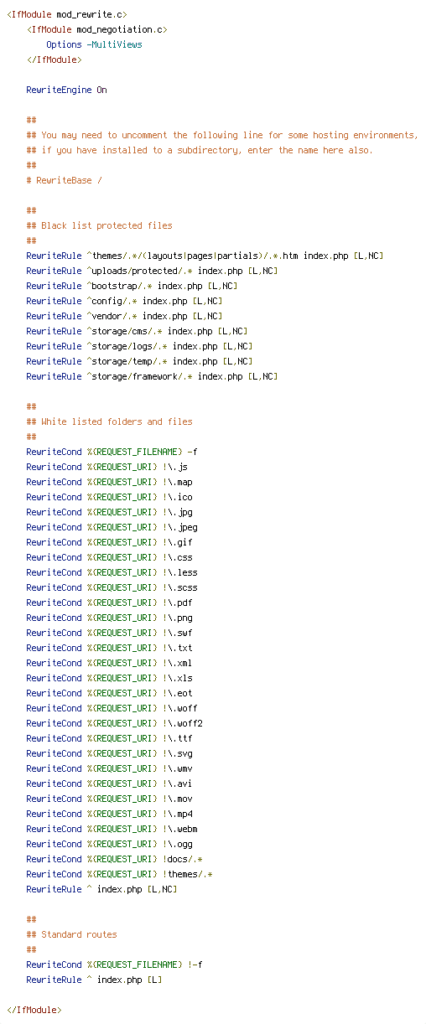Click the indented closing IfModule tag near the top

[54, 59]
